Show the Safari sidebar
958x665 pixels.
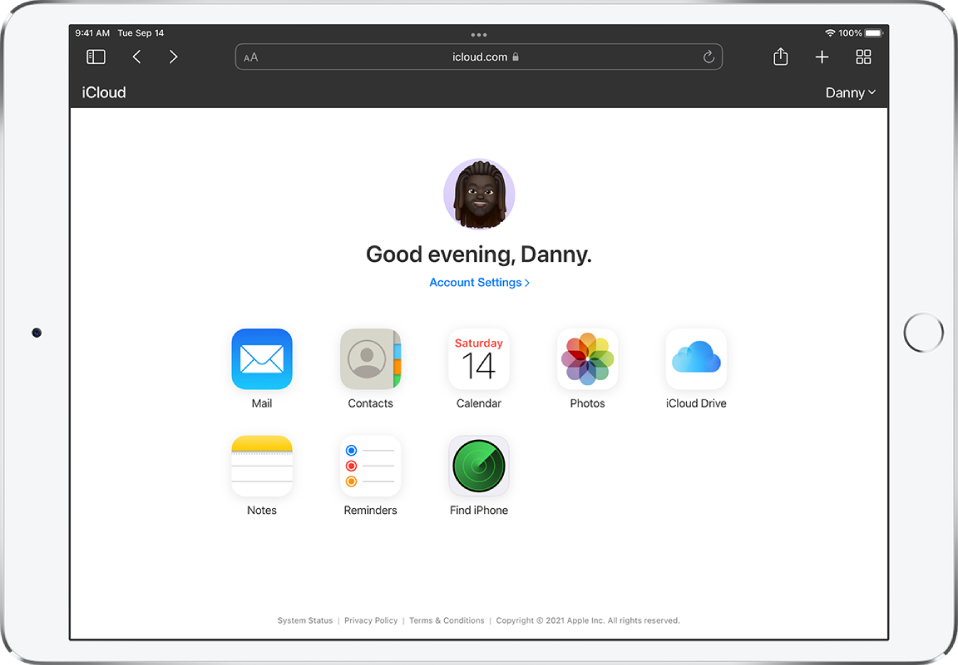[96, 57]
